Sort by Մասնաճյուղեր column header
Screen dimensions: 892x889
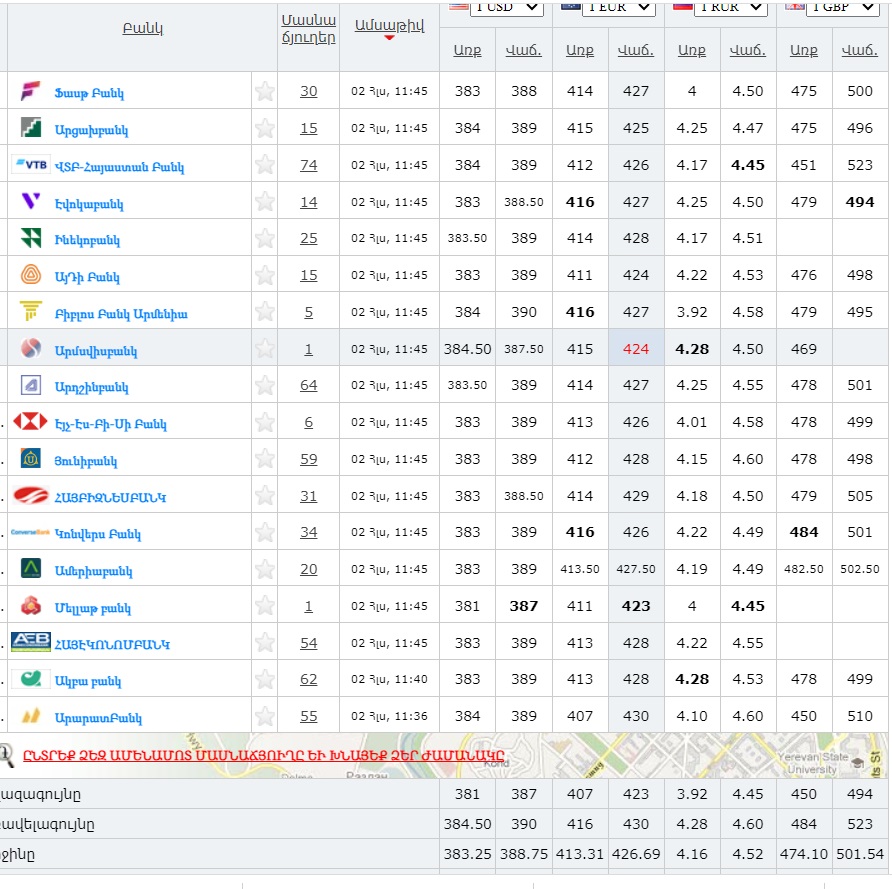coord(308,28)
